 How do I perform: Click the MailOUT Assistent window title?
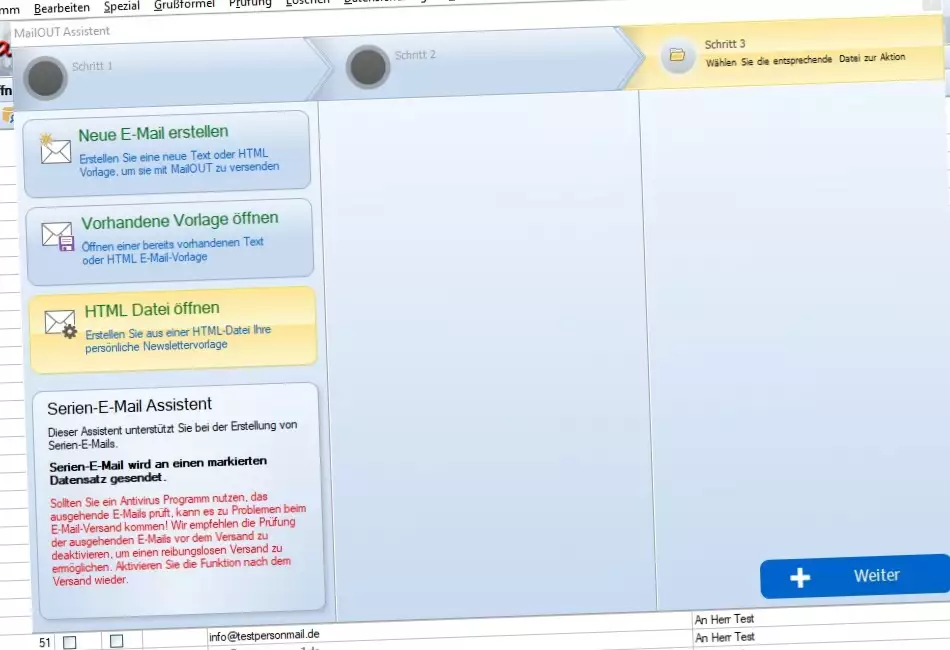coord(62,32)
